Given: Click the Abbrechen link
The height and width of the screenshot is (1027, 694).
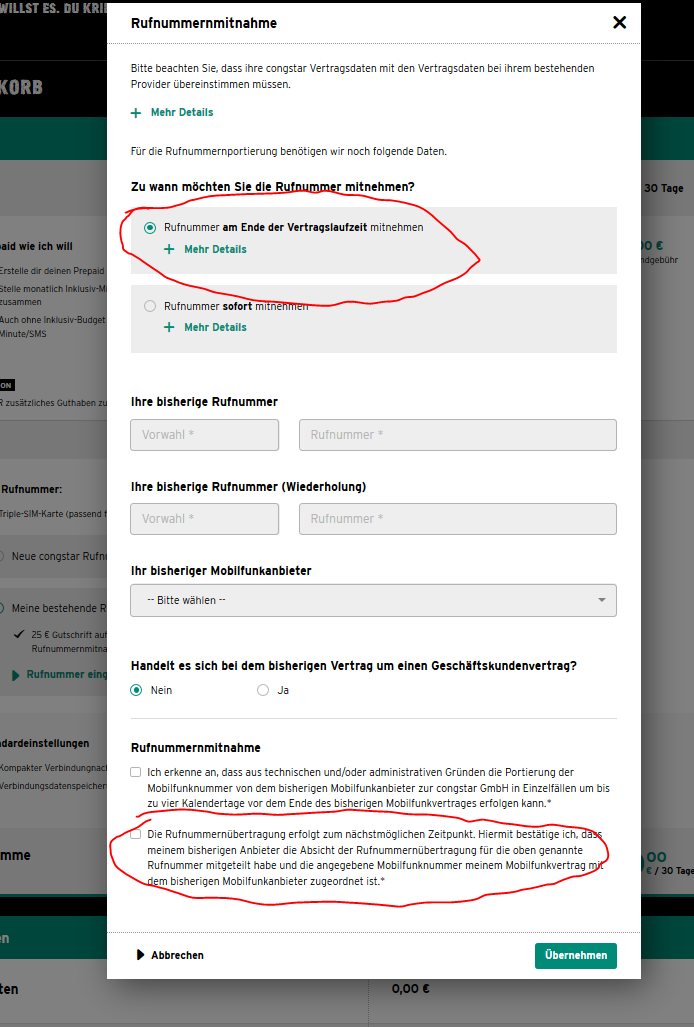Looking at the screenshot, I should coord(177,955).
